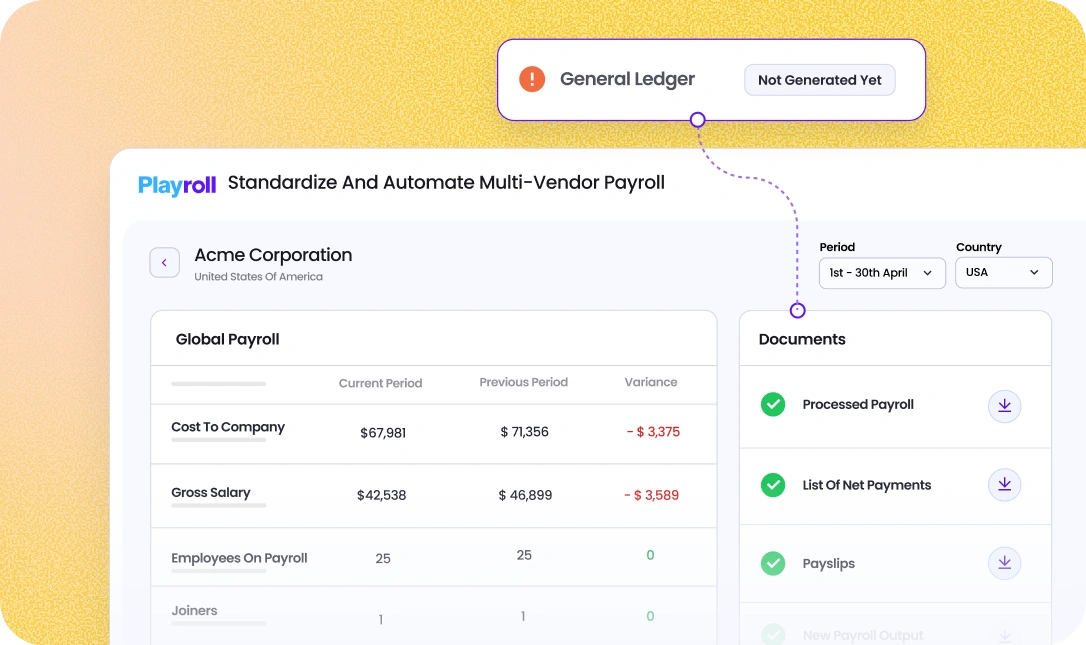Click green checkmark beside List Of Net Payments

(x=773, y=484)
